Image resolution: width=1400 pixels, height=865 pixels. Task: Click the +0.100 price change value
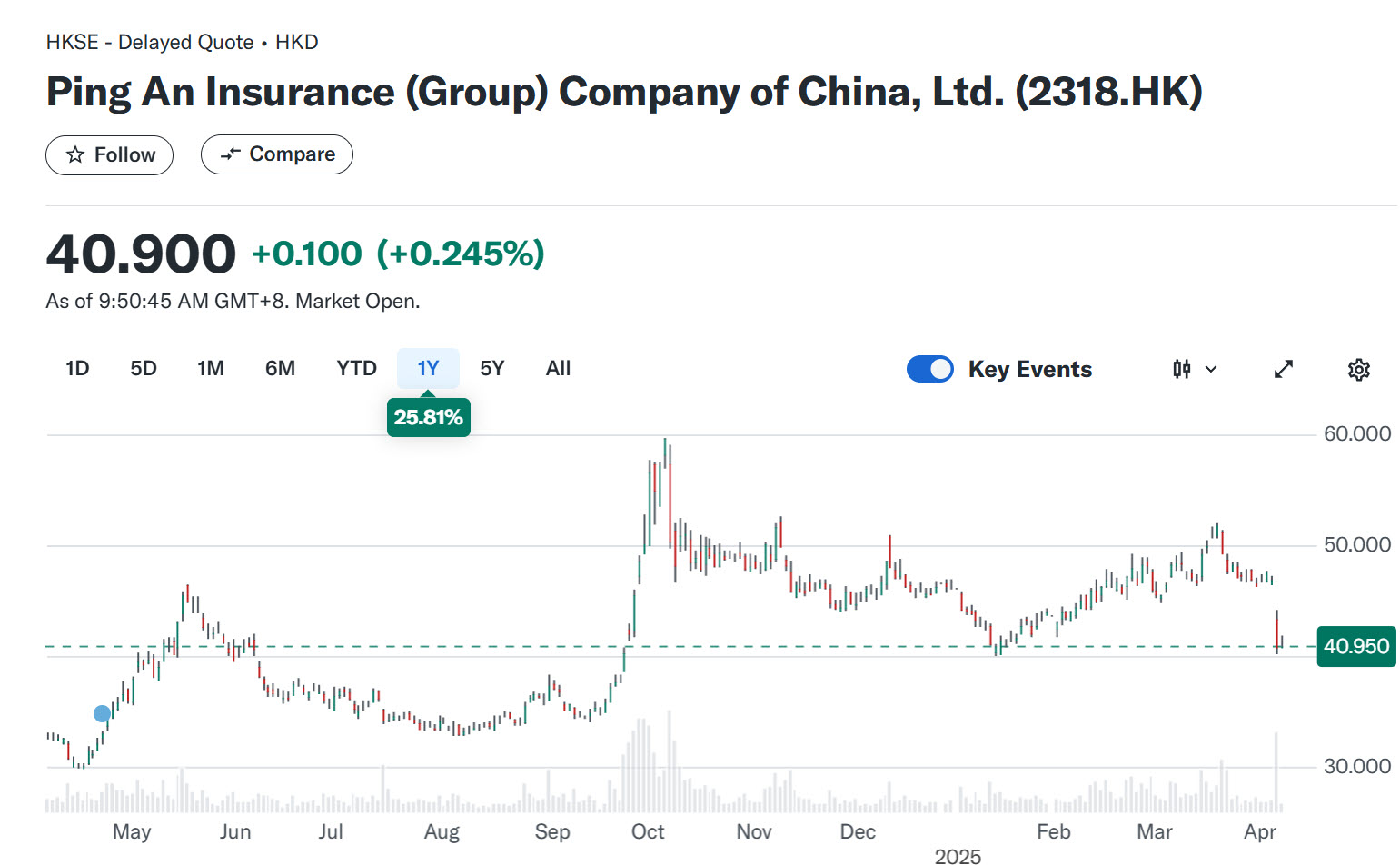click(x=307, y=254)
